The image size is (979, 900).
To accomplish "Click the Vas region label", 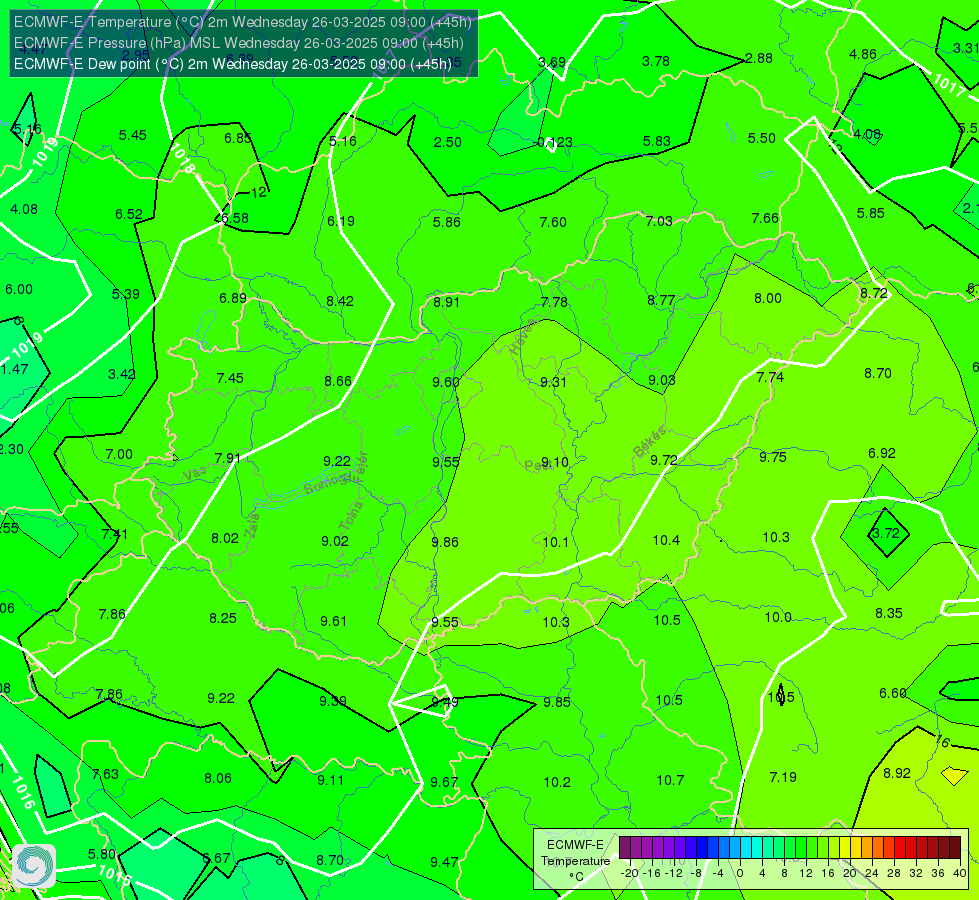I will tap(195, 474).
